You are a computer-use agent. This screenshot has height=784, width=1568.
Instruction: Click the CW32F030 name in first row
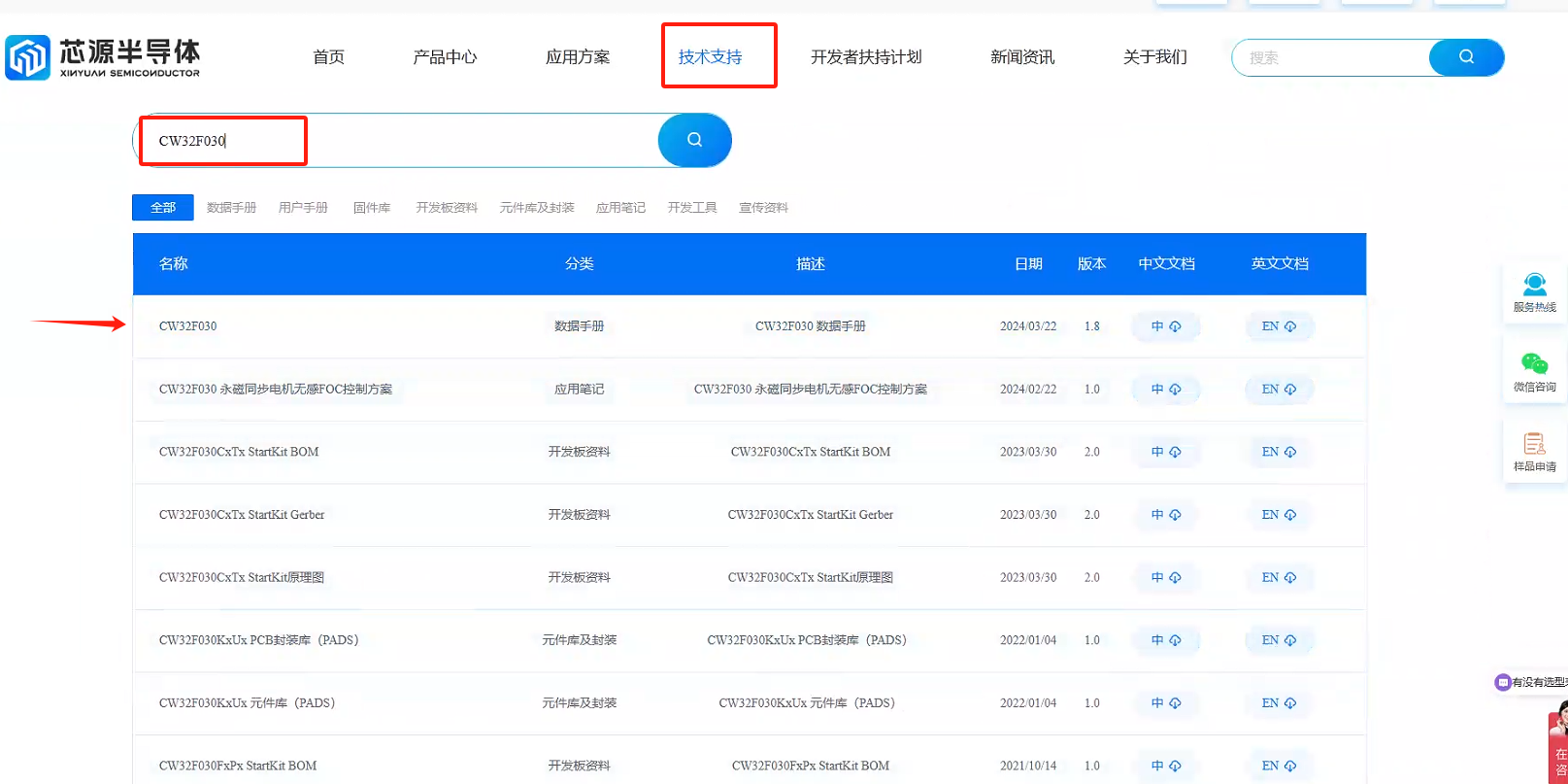[188, 326]
